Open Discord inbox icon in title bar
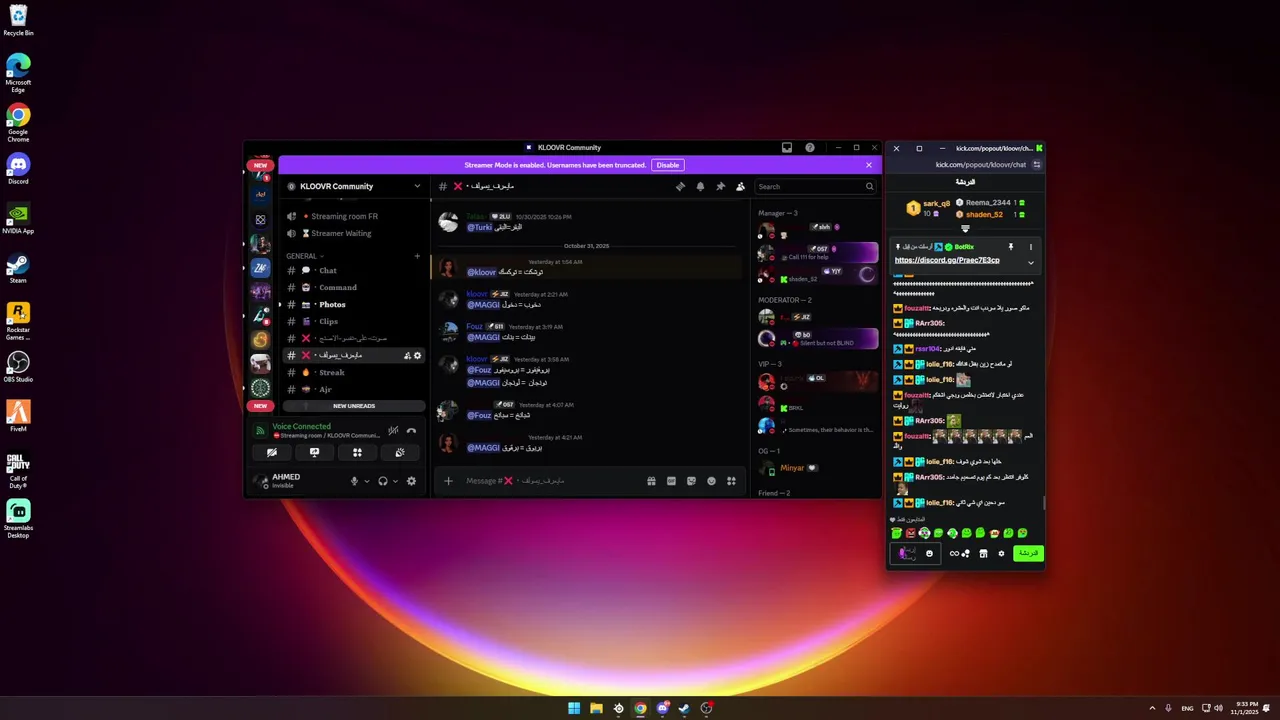This screenshot has height=720, width=1280. coord(787,148)
